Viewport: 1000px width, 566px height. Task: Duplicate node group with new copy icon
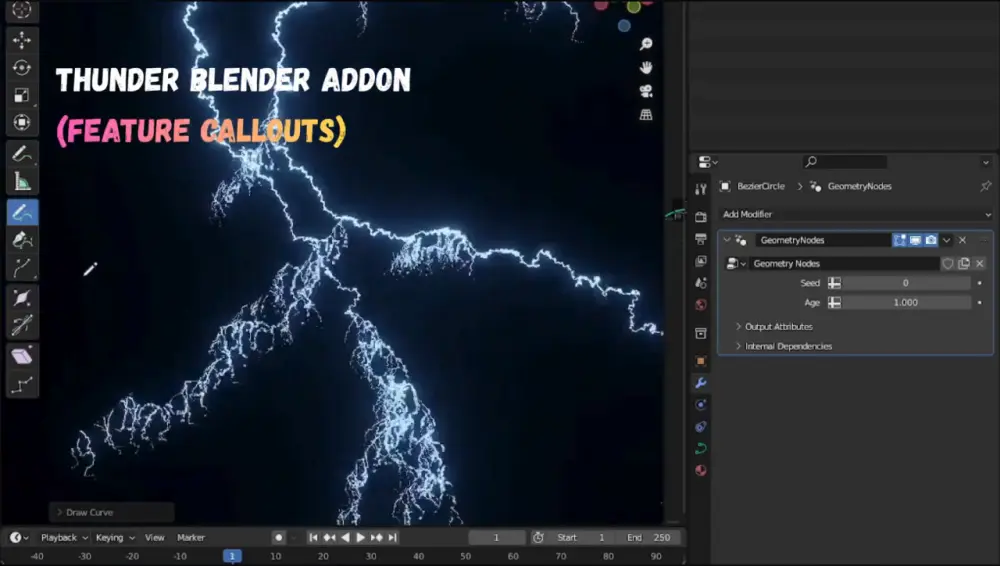[x=964, y=264]
